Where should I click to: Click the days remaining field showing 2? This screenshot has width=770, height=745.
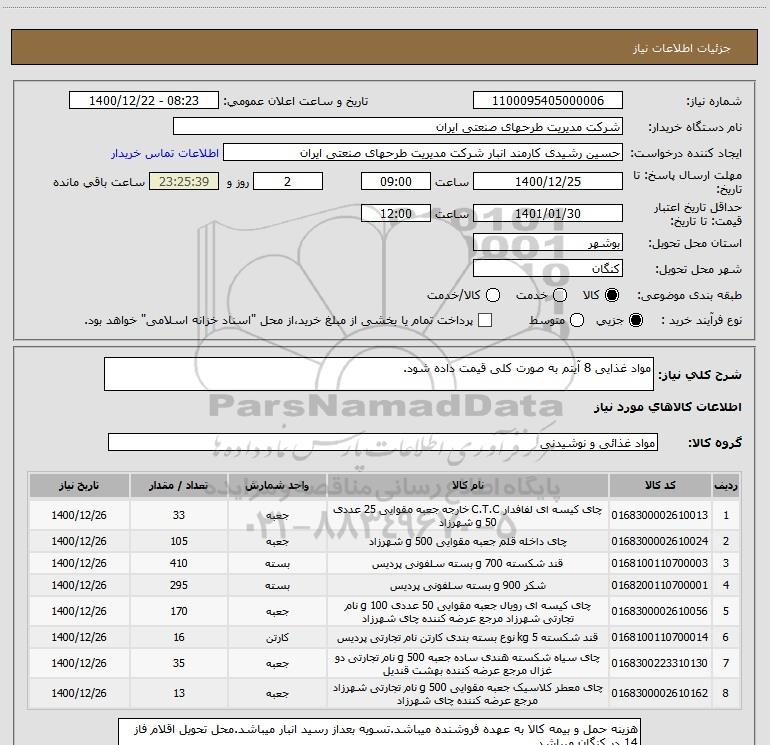coord(288,182)
